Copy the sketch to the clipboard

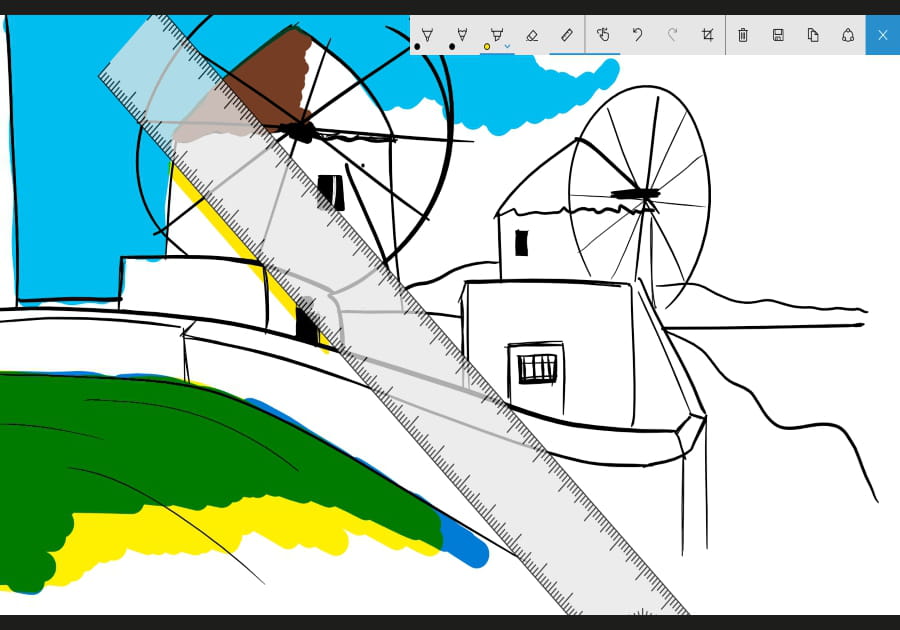click(x=813, y=36)
